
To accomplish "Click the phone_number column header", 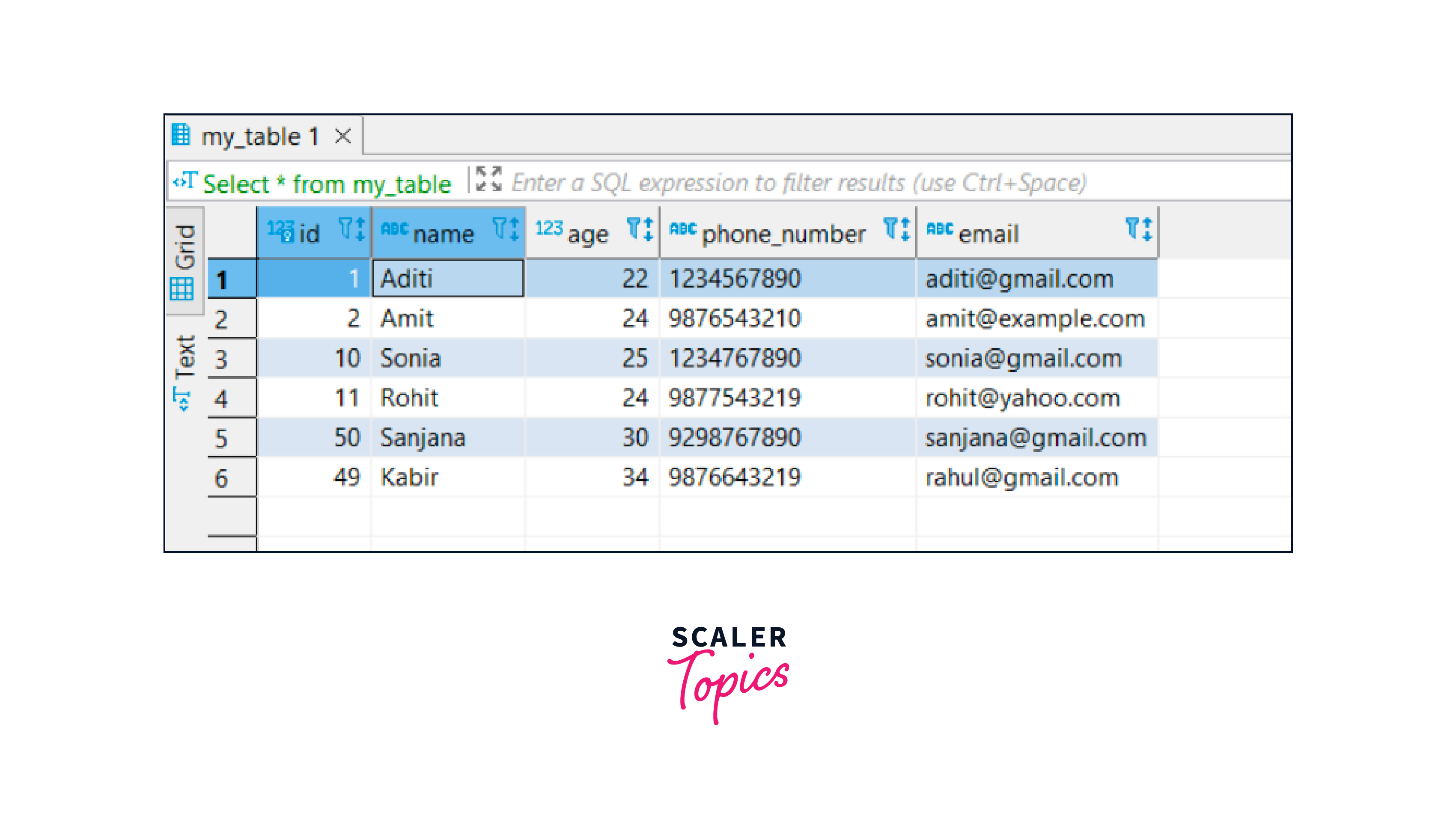I will pyautogui.click(x=783, y=234).
